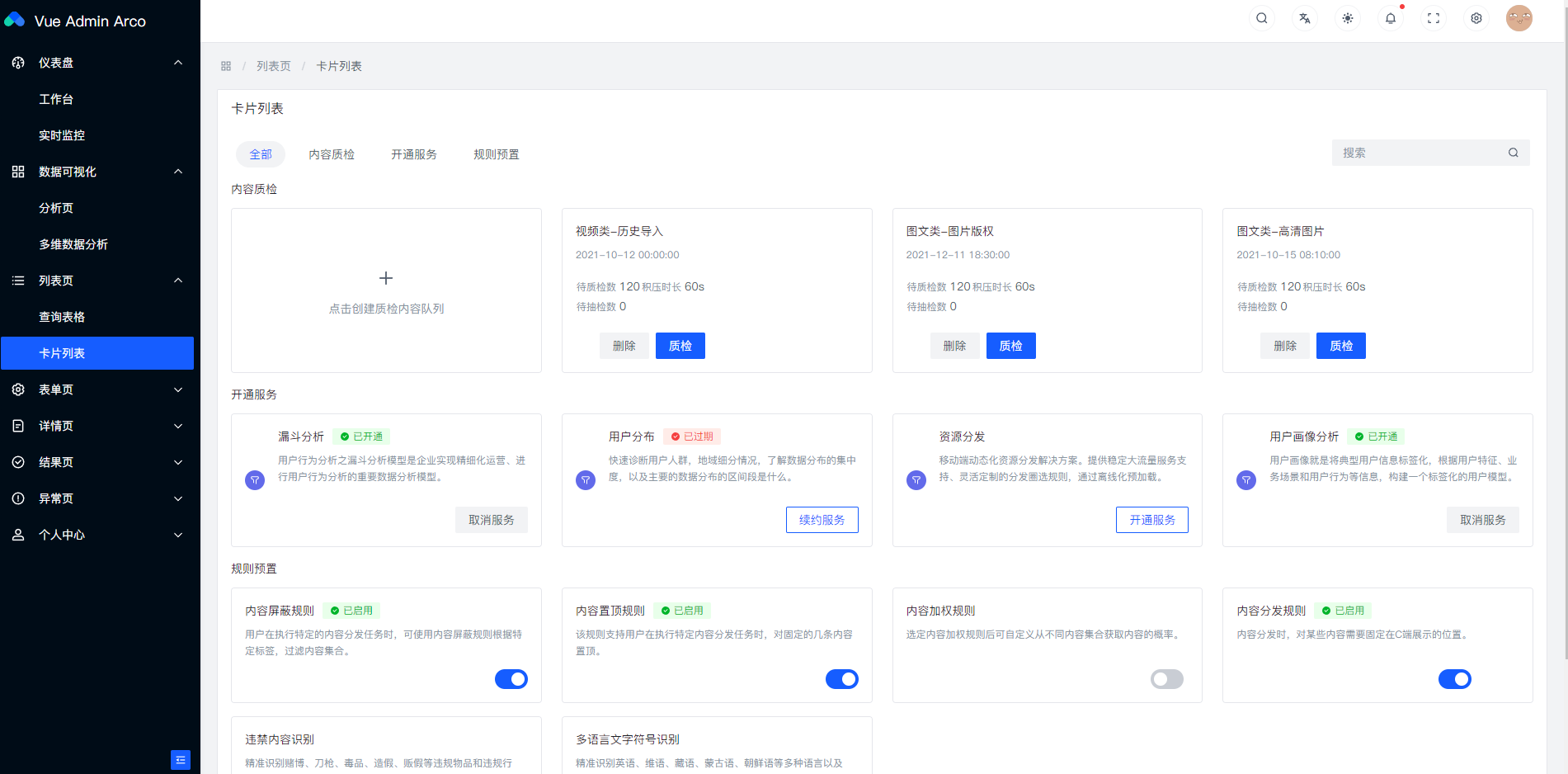
Task: Click the 数据可视化 grid icon in sidebar
Action: coord(18,172)
